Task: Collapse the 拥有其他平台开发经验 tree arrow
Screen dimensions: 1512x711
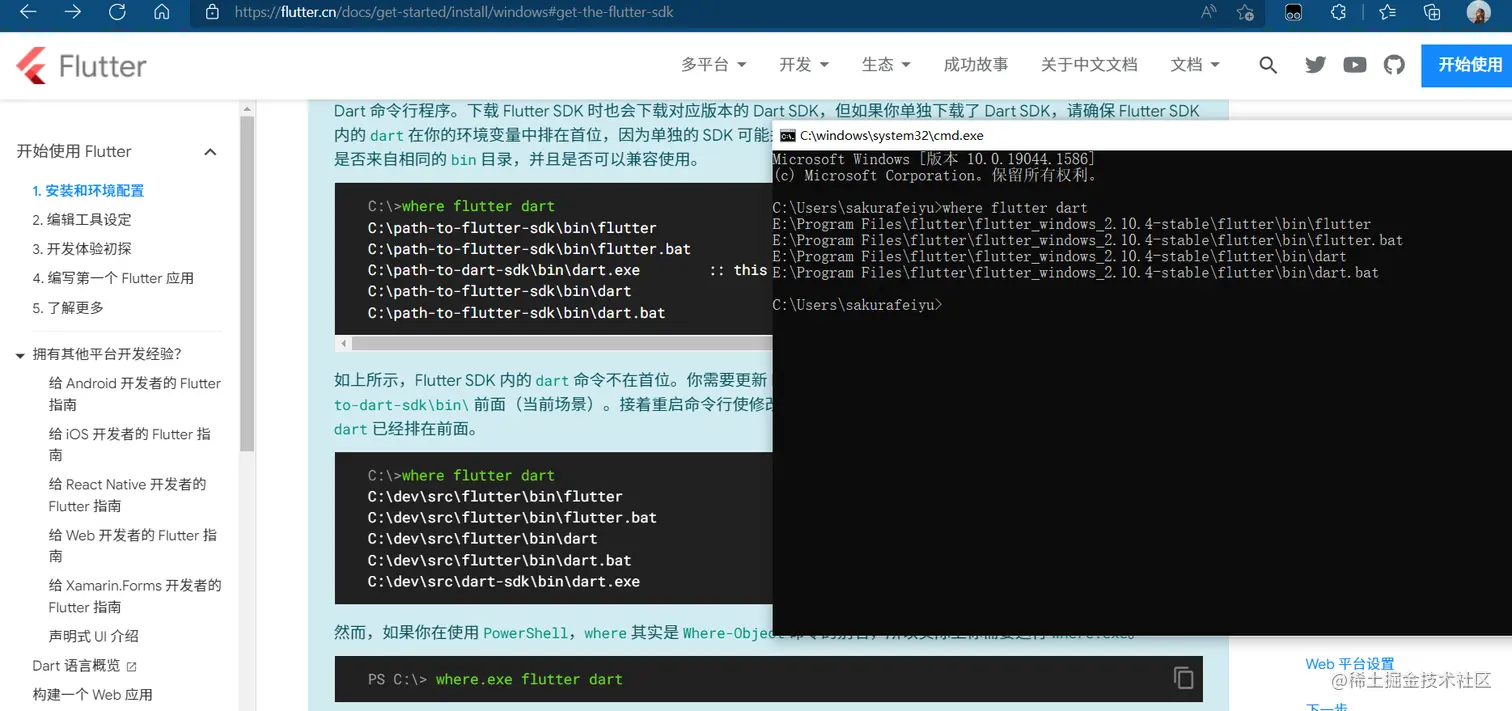Action: coord(20,355)
